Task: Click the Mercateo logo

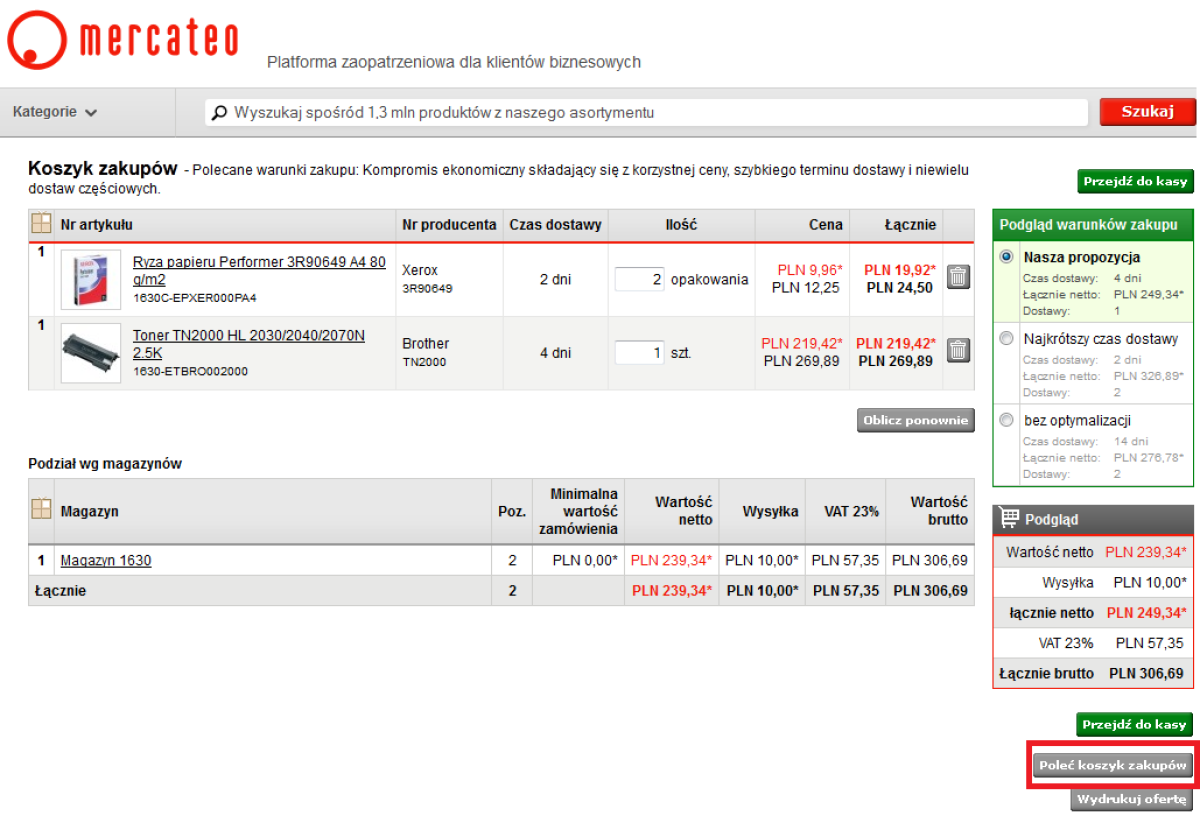Action: [123, 38]
